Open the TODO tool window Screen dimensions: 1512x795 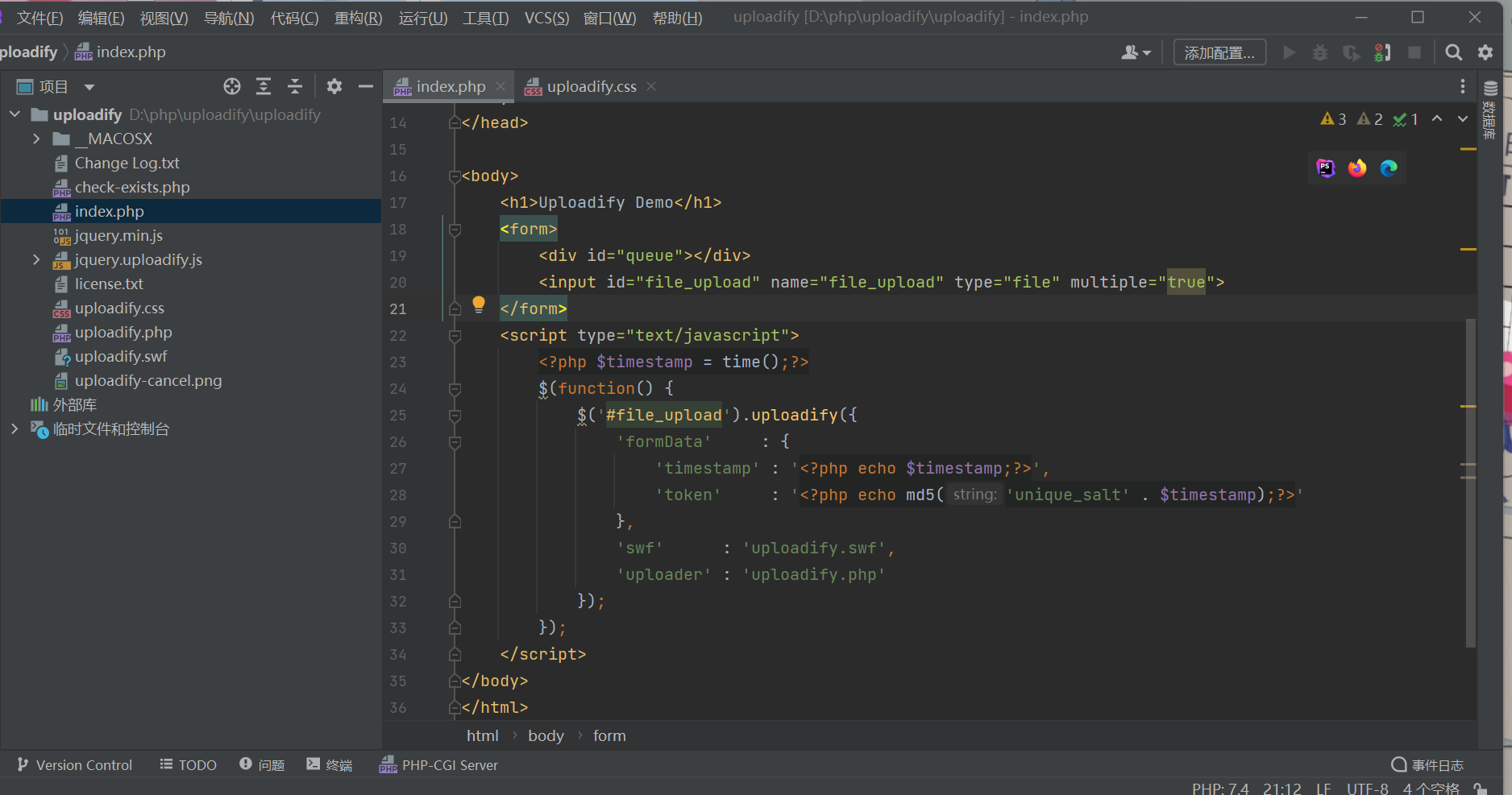[189, 765]
